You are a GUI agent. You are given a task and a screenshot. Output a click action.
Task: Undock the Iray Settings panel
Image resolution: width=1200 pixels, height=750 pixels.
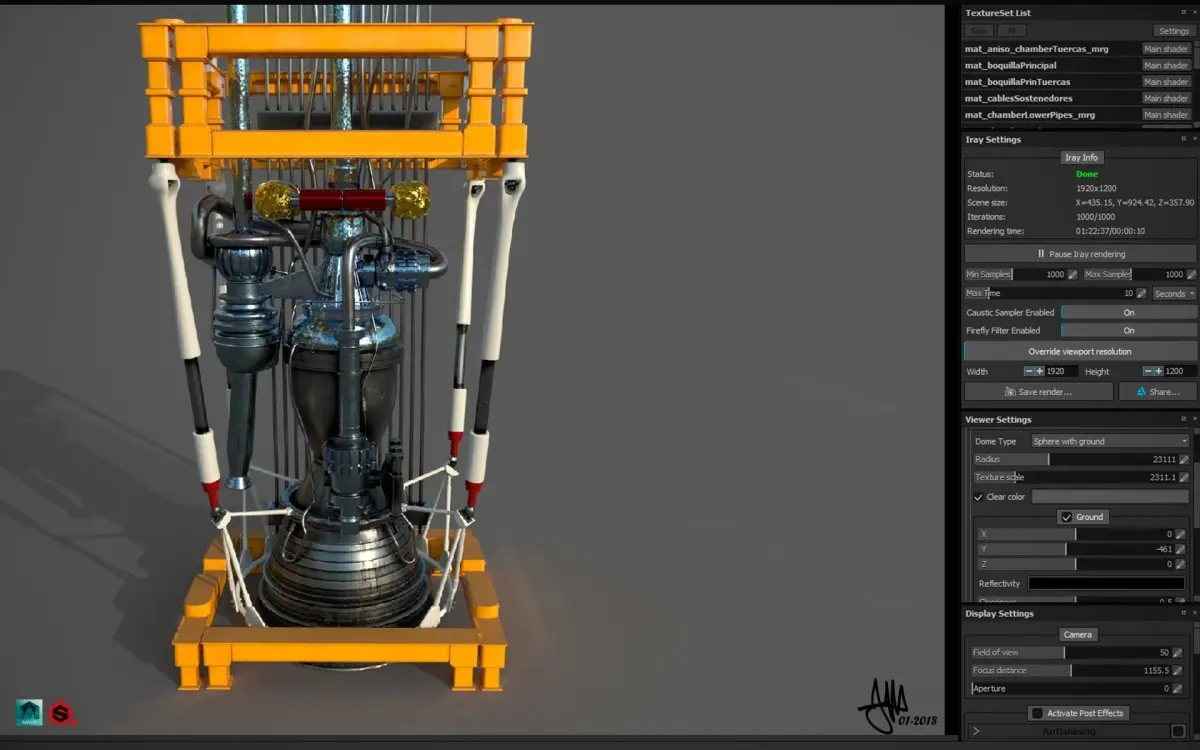pyautogui.click(x=1183, y=139)
